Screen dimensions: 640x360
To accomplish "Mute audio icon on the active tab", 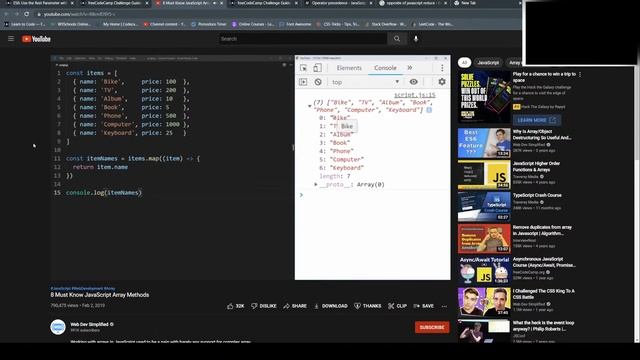I will (215, 3).
